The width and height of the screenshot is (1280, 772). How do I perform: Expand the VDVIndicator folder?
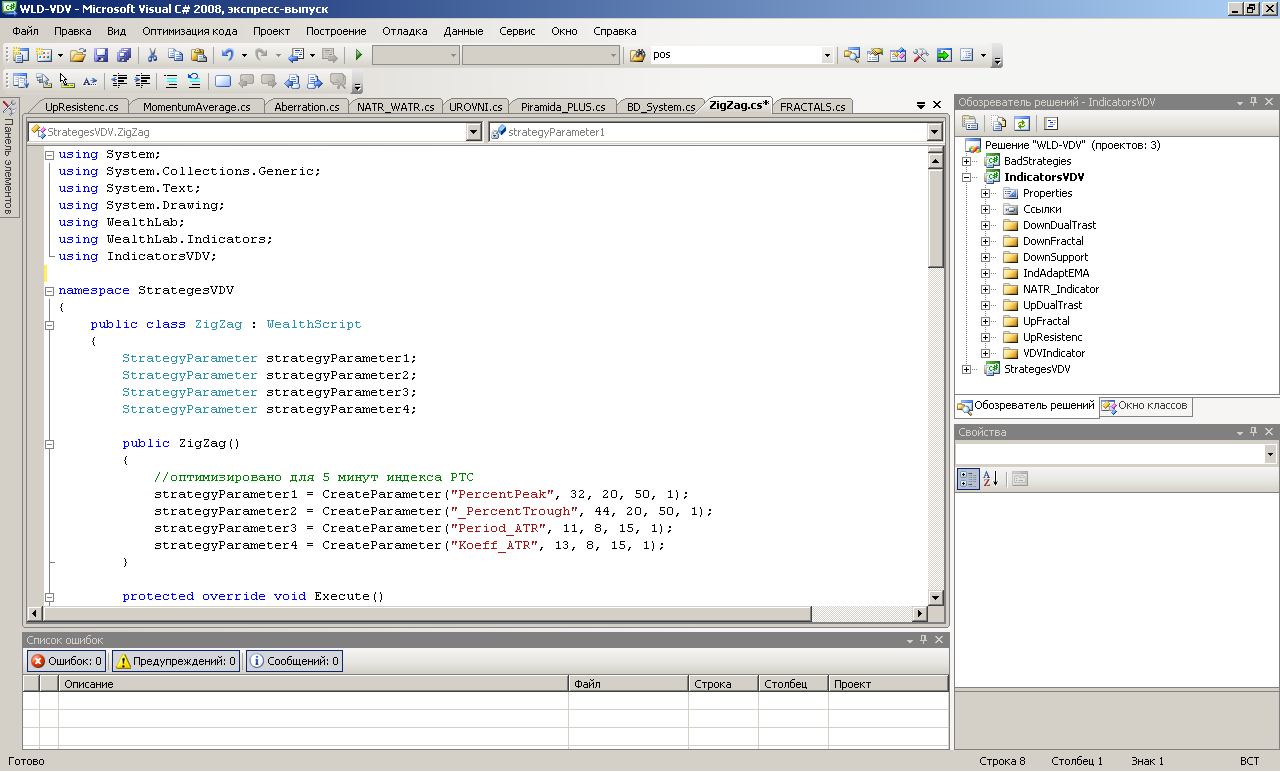click(986, 353)
